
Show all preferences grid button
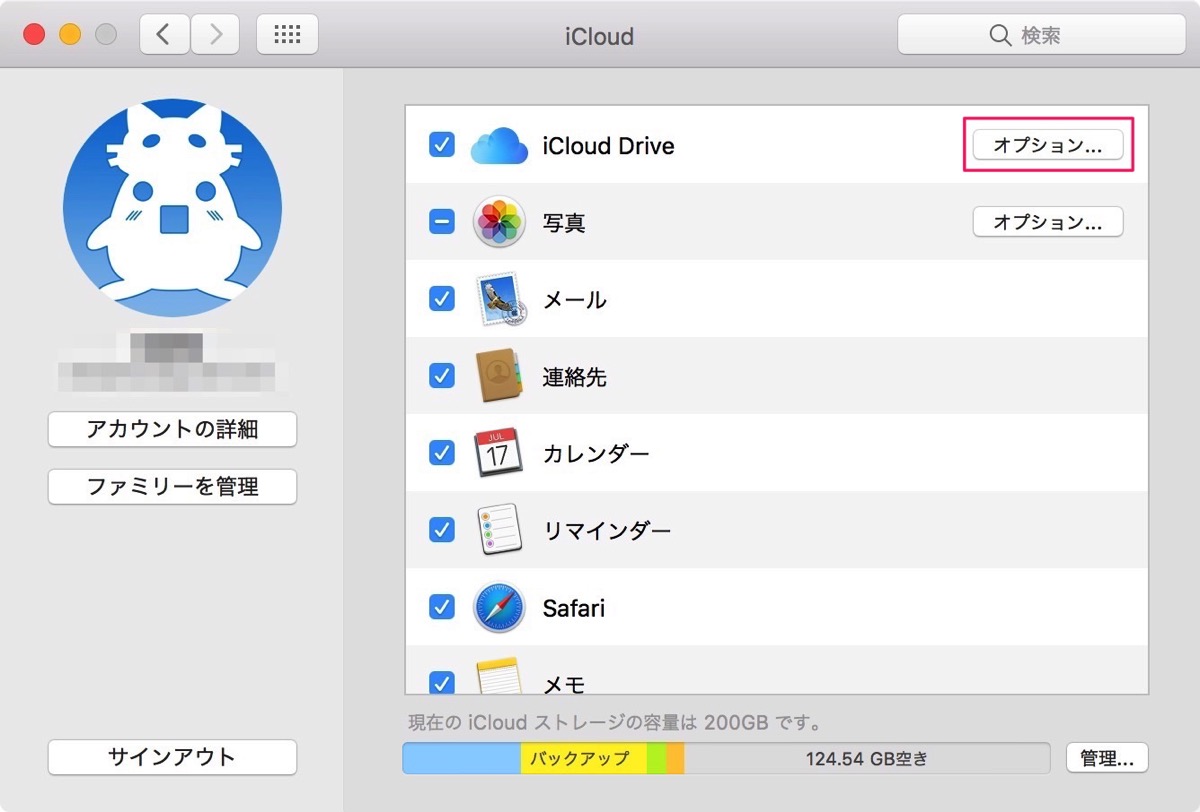(x=287, y=35)
